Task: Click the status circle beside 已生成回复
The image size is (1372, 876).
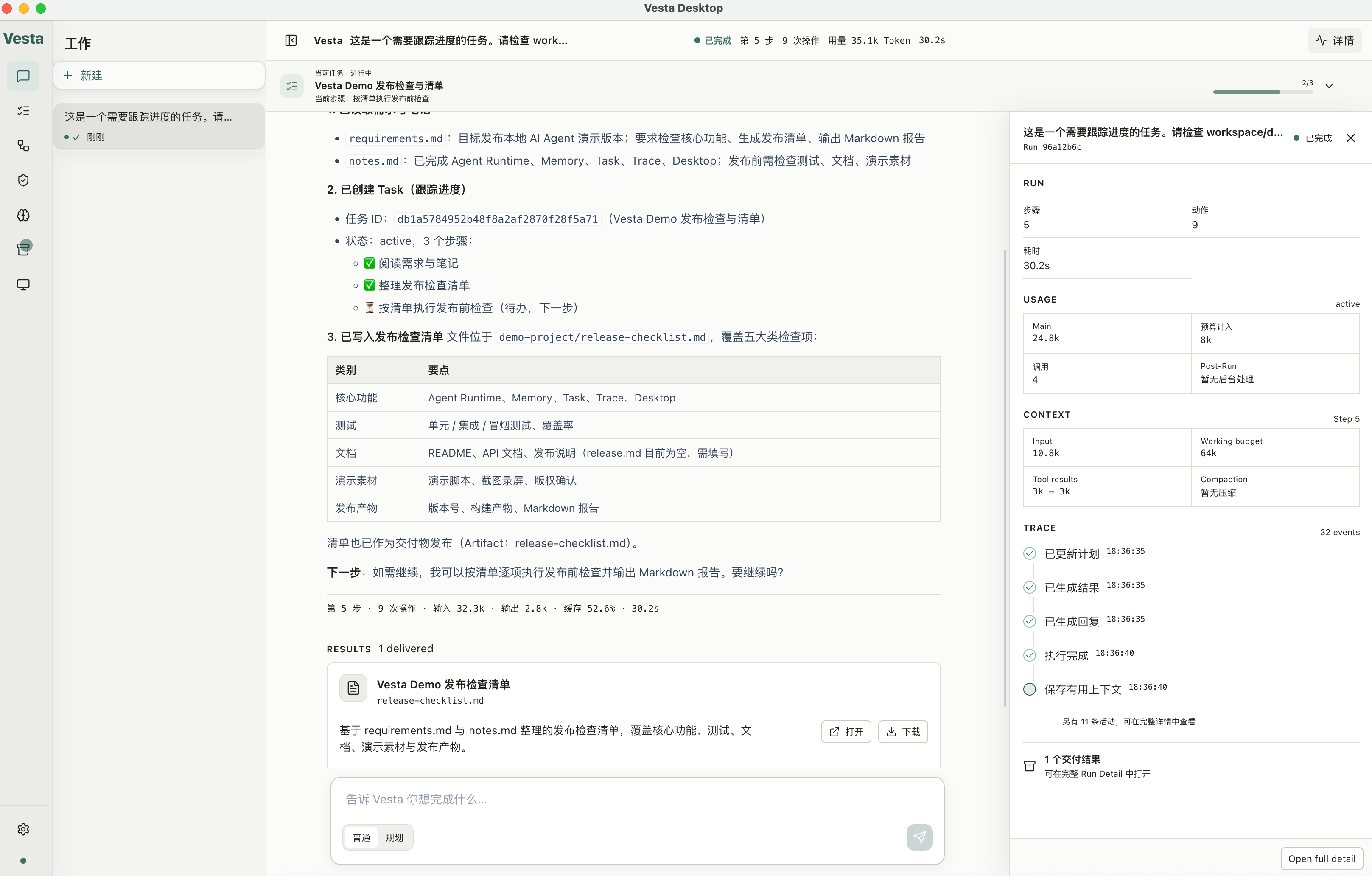Action: [x=1030, y=621]
